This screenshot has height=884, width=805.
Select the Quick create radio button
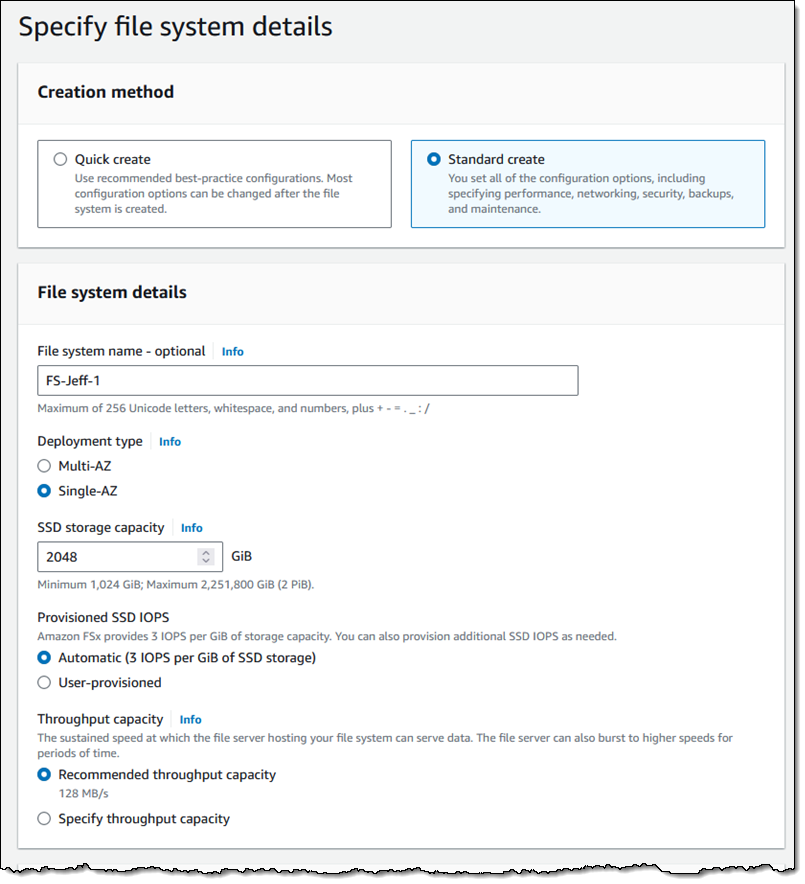(x=60, y=160)
